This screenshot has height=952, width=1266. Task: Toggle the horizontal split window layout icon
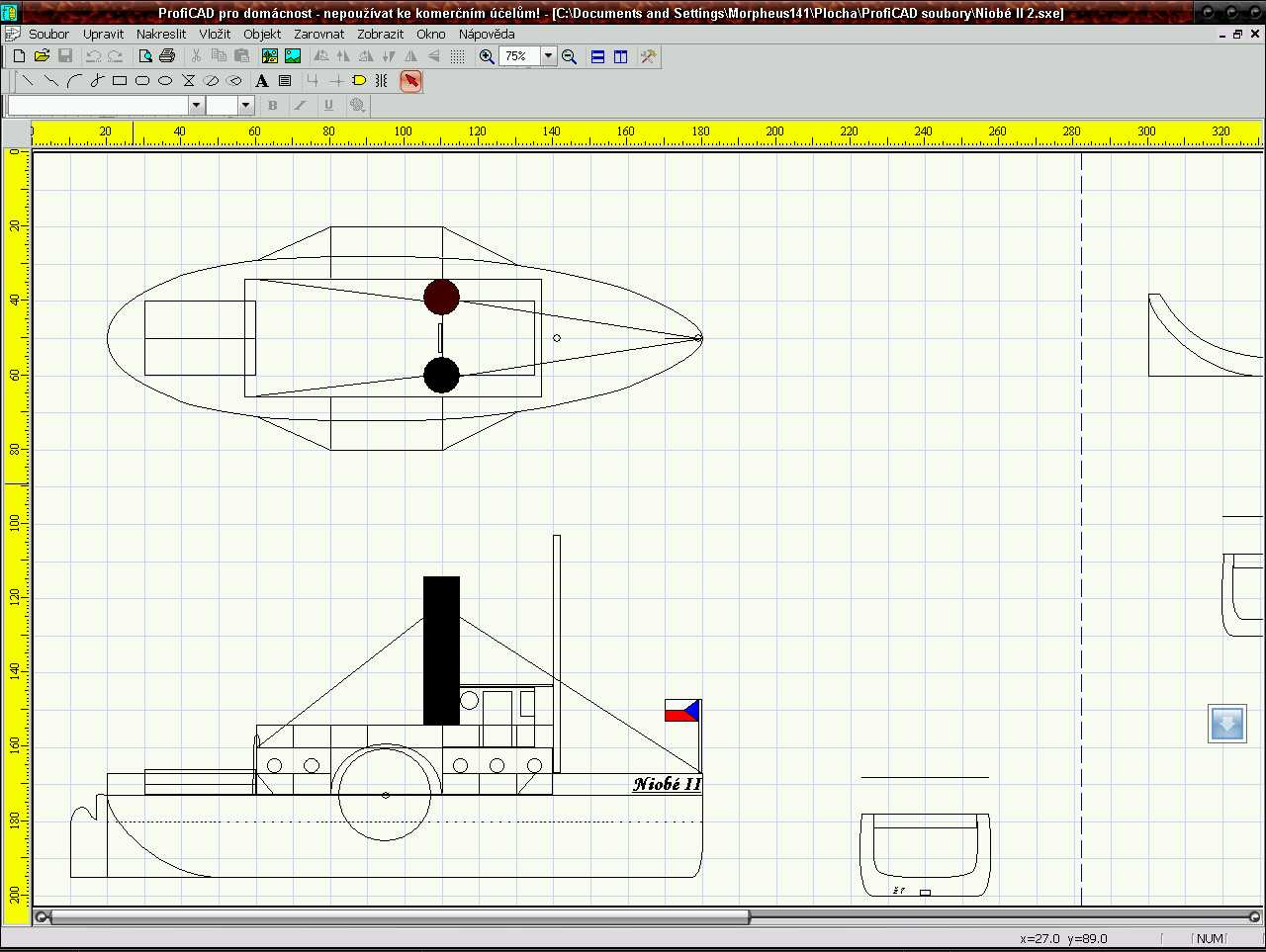(597, 56)
